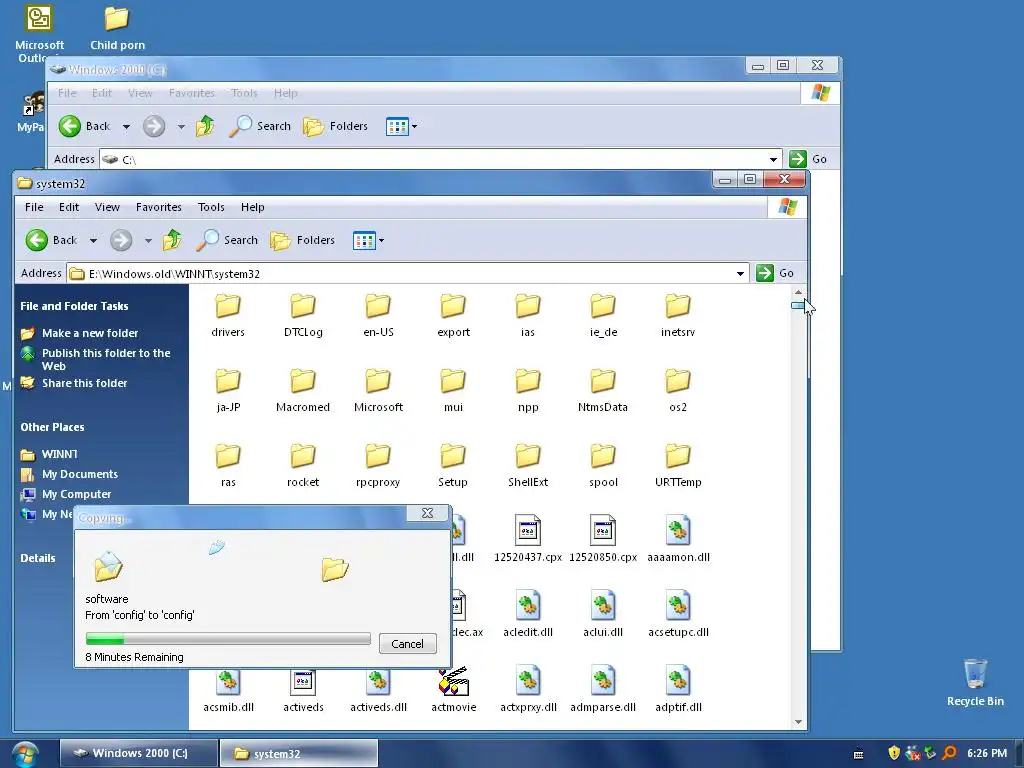Viewport: 1024px width, 768px height.
Task: Switch to Windows 2000 (C:) taskbar button
Action: [x=138, y=753]
